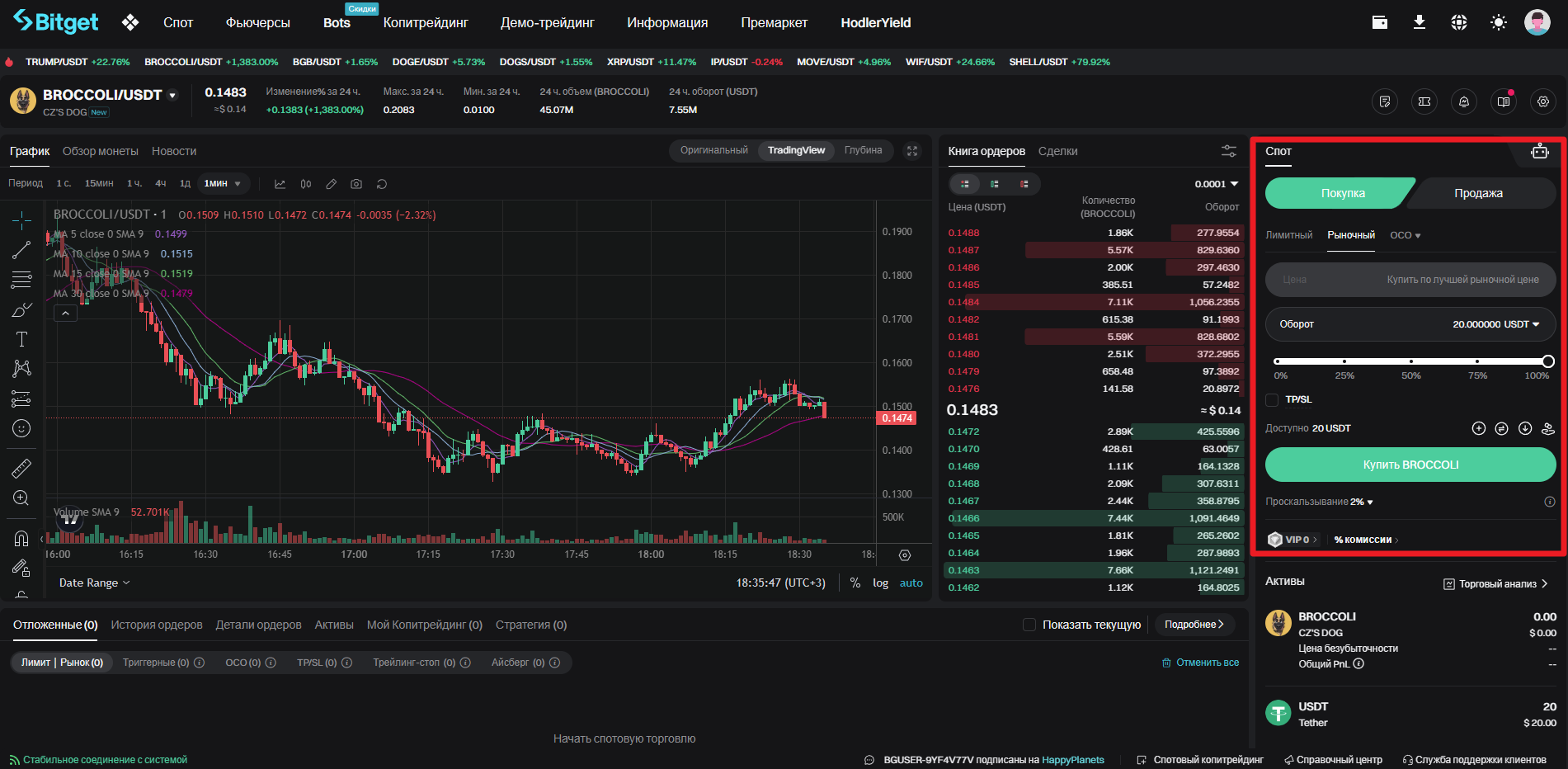The image size is (1568, 769).
Task: Select the text annotation tool
Action: point(21,339)
